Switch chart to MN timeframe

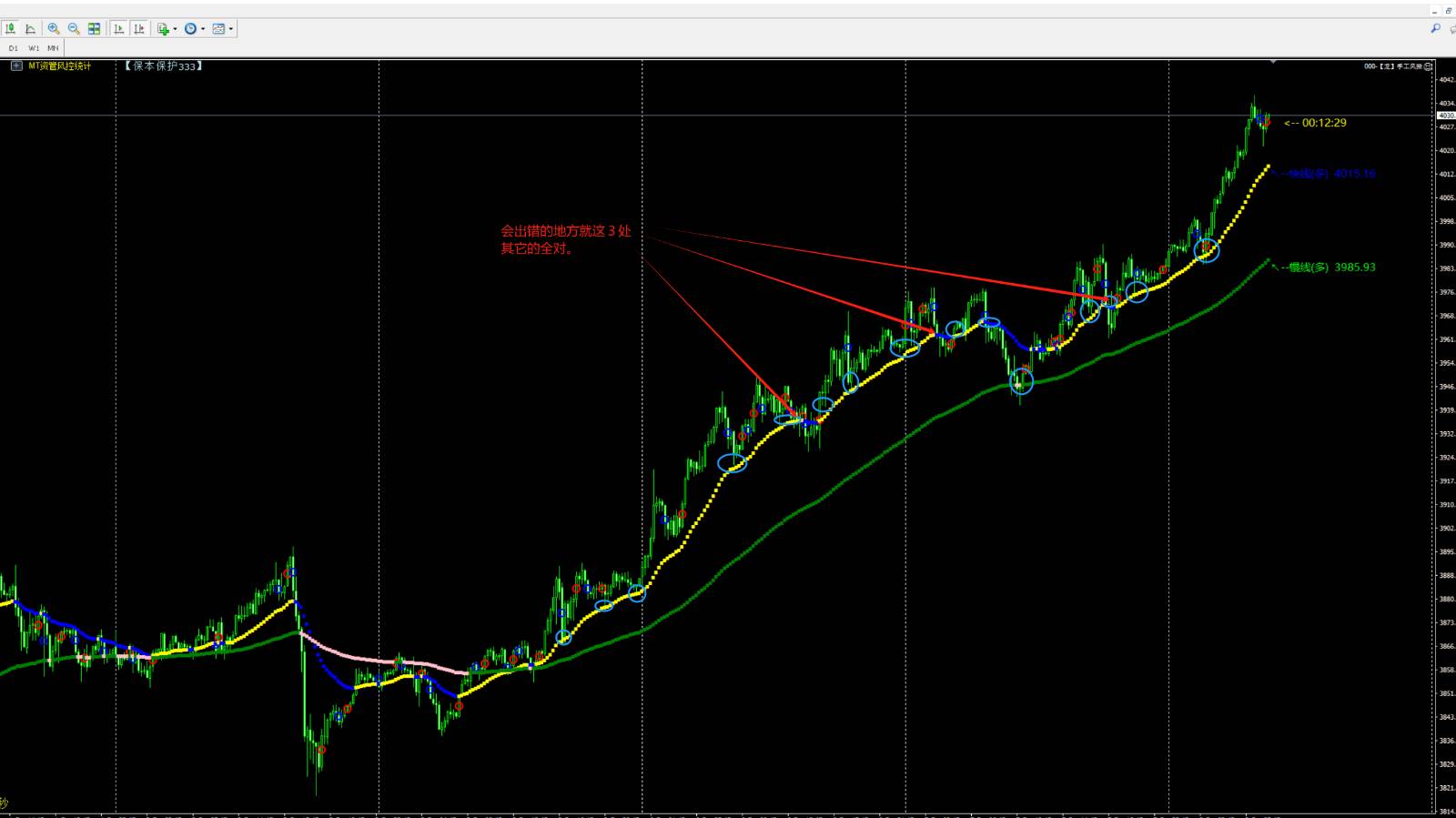[x=53, y=48]
